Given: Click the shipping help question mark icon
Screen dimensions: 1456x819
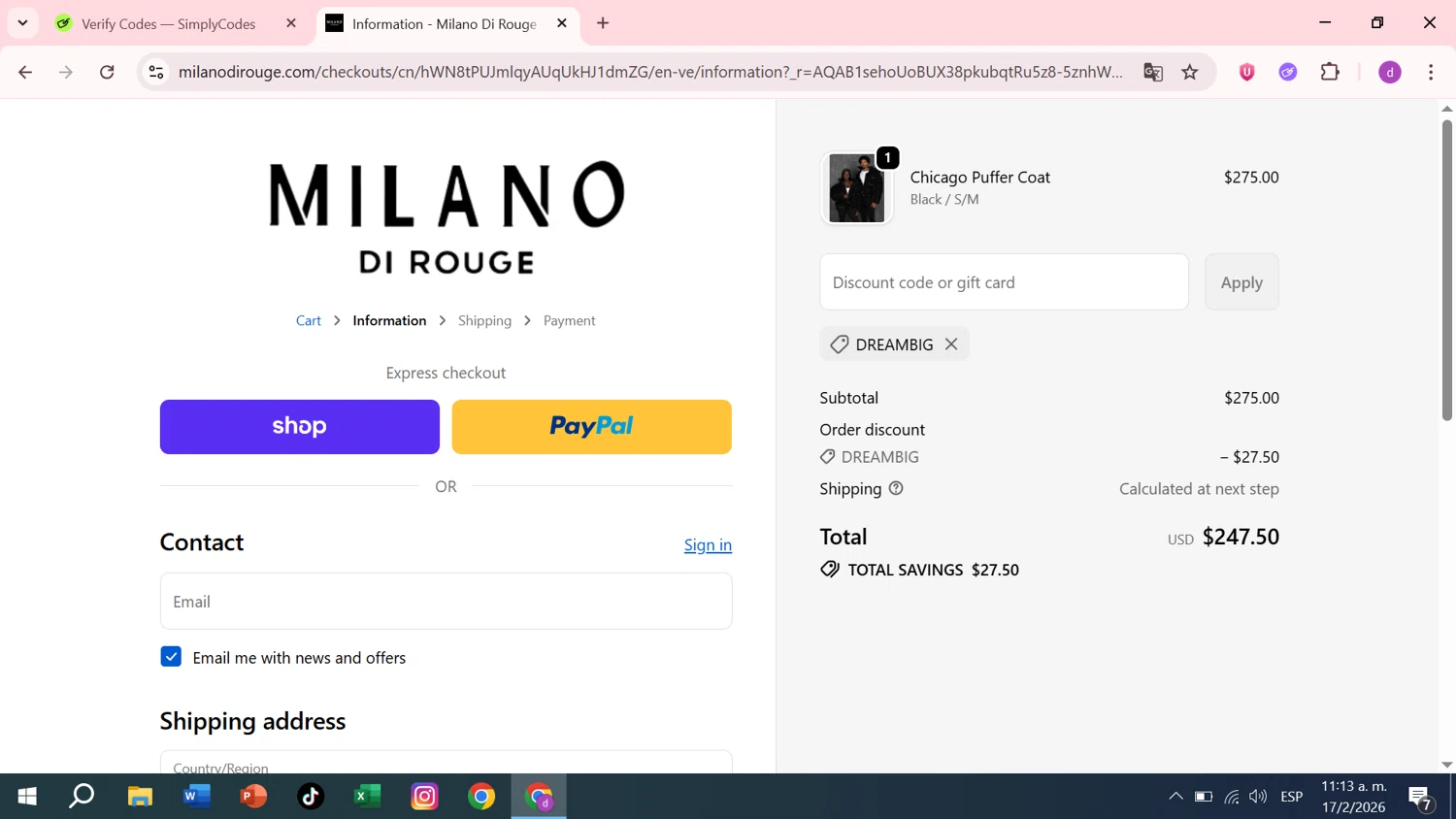Looking at the screenshot, I should pos(896,488).
